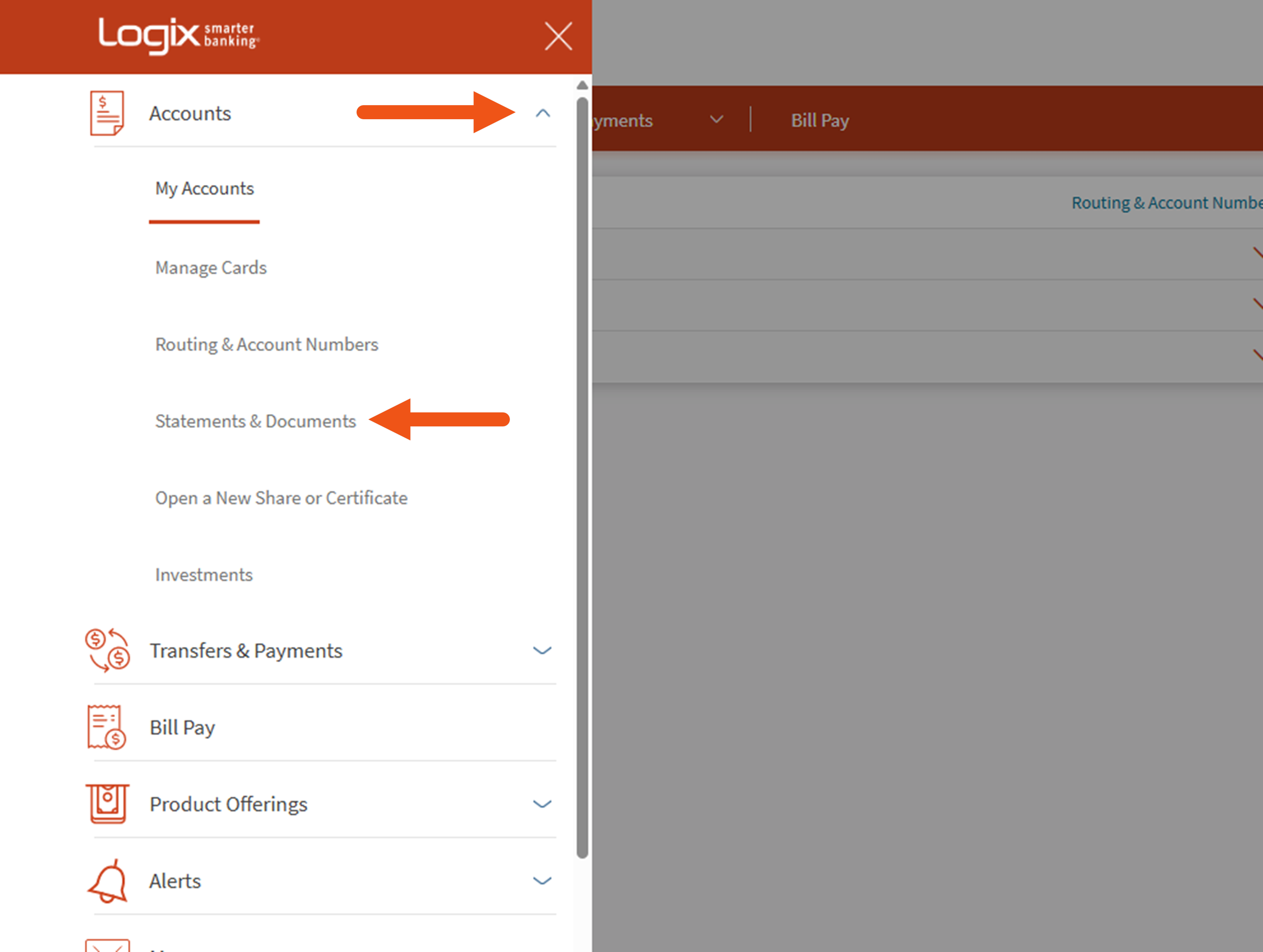The width and height of the screenshot is (1263, 952).
Task: Open Statements & Documents
Action: [255, 421]
